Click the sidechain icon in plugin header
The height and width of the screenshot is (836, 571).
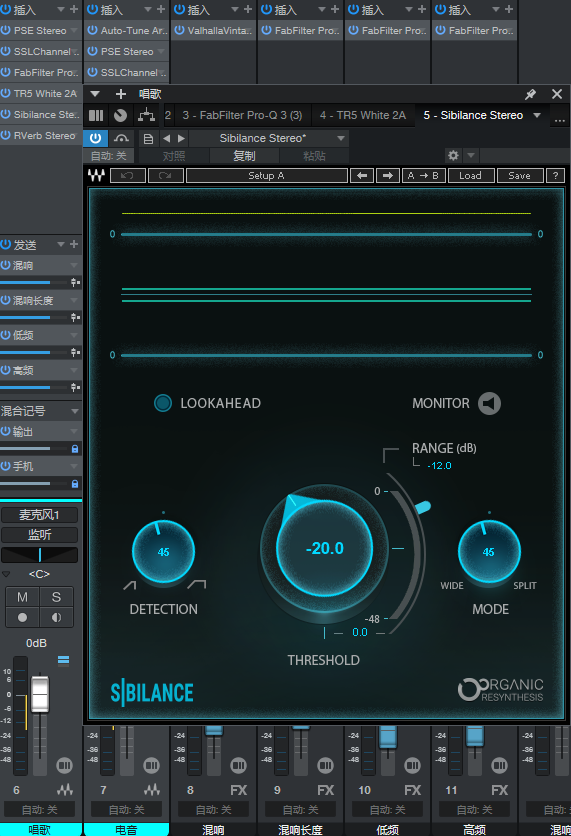pyautogui.click(x=122, y=139)
